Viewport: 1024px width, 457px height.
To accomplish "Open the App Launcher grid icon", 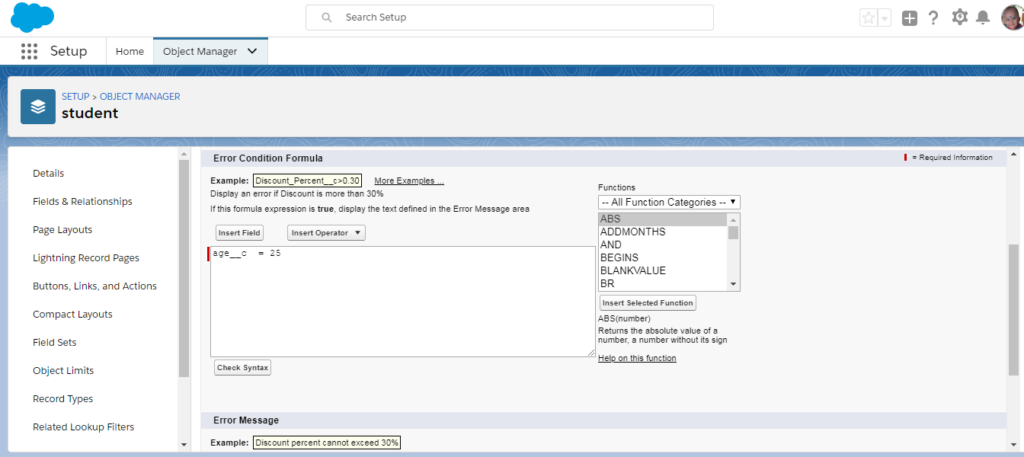I will [x=29, y=51].
